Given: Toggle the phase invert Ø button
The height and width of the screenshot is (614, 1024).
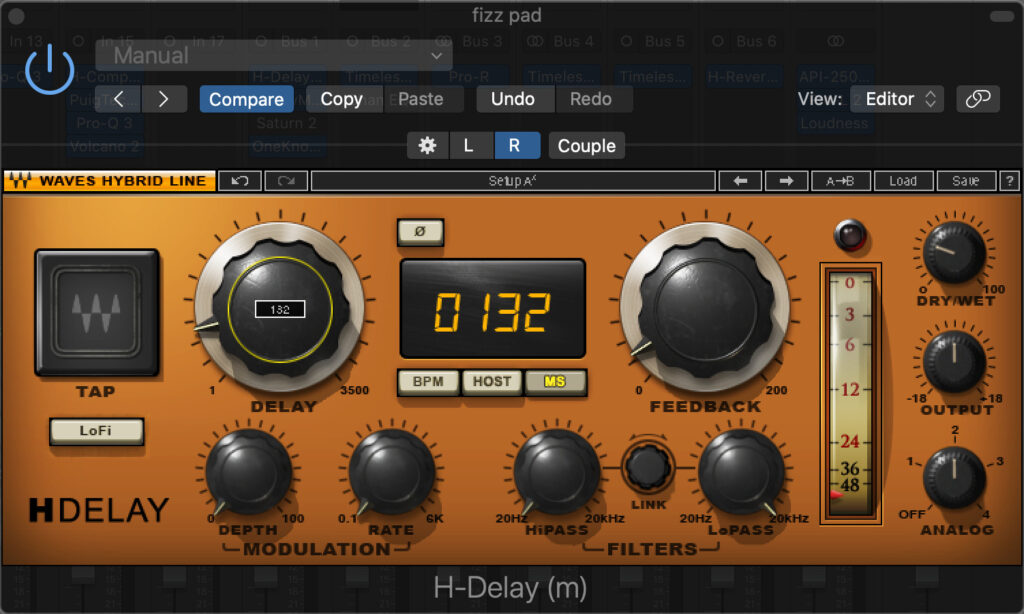Looking at the screenshot, I should coord(420,231).
